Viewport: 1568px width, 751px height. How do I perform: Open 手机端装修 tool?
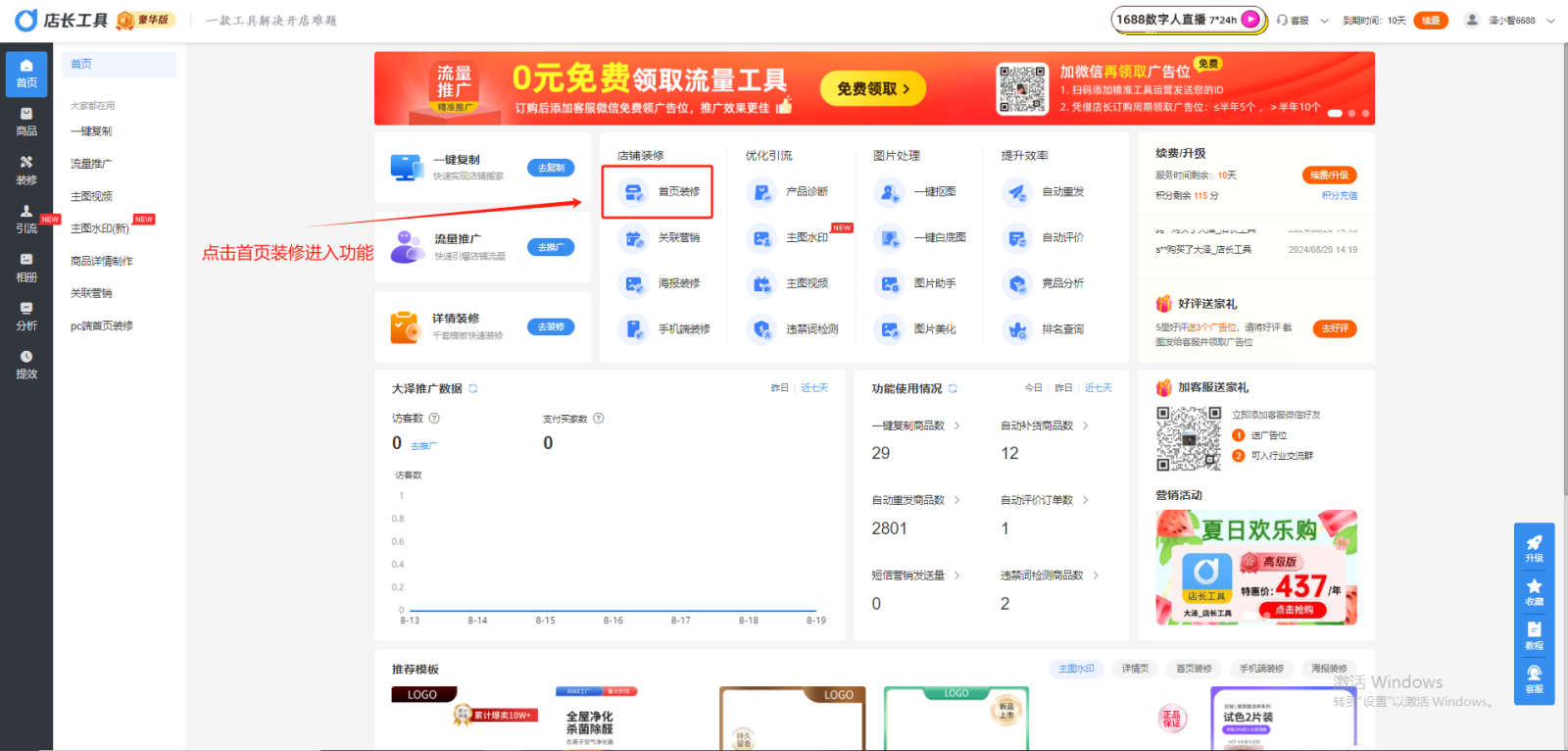click(663, 329)
